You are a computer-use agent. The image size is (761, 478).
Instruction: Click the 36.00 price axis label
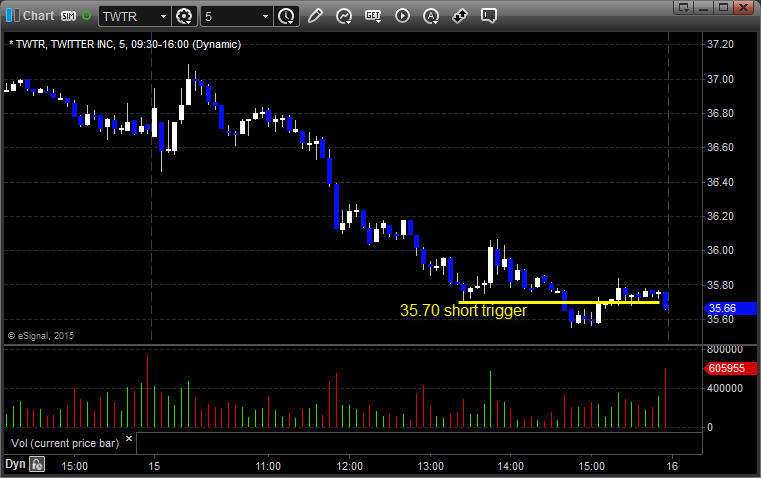pos(720,250)
